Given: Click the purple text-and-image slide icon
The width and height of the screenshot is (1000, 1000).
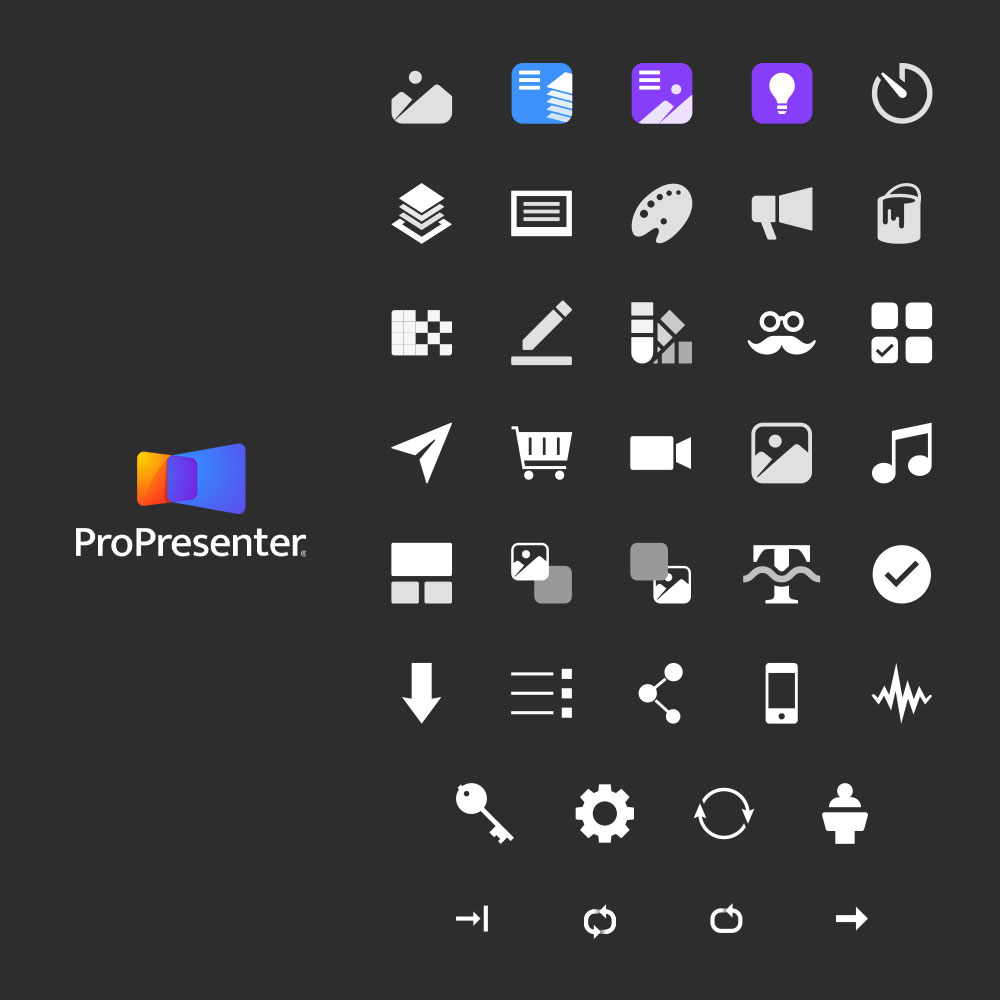Looking at the screenshot, I should point(662,93).
